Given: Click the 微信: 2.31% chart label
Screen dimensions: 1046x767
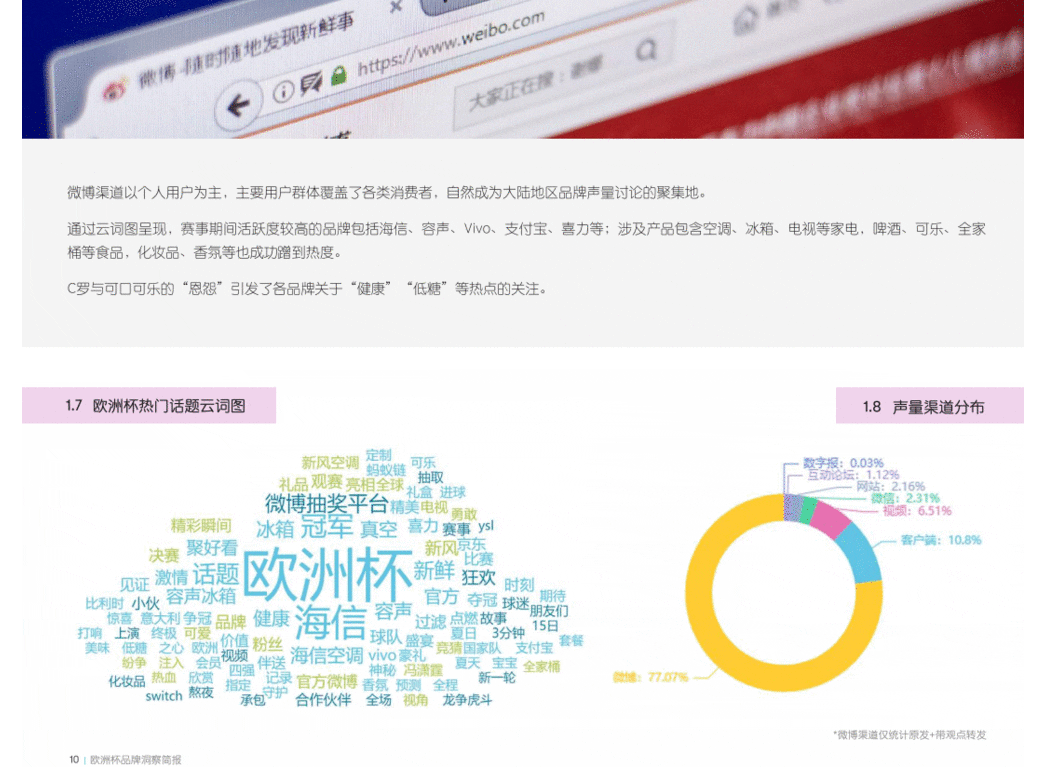Looking at the screenshot, I should coord(905,498).
